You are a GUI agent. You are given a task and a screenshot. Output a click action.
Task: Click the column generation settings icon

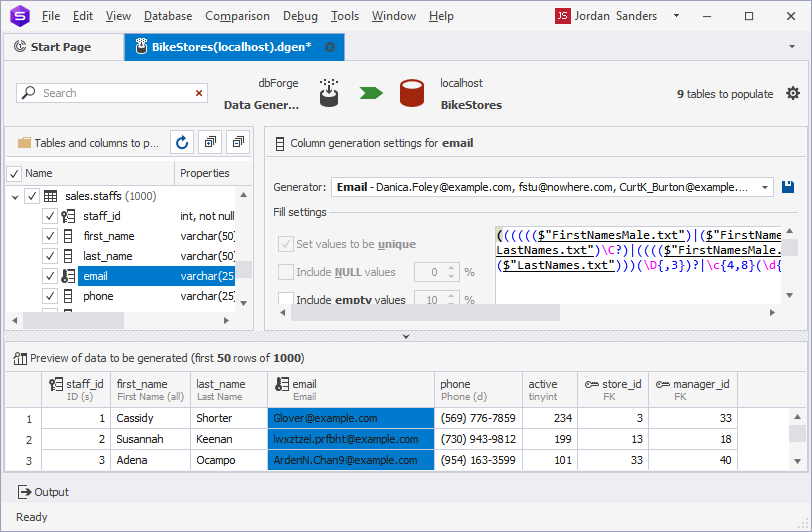[x=280, y=143]
